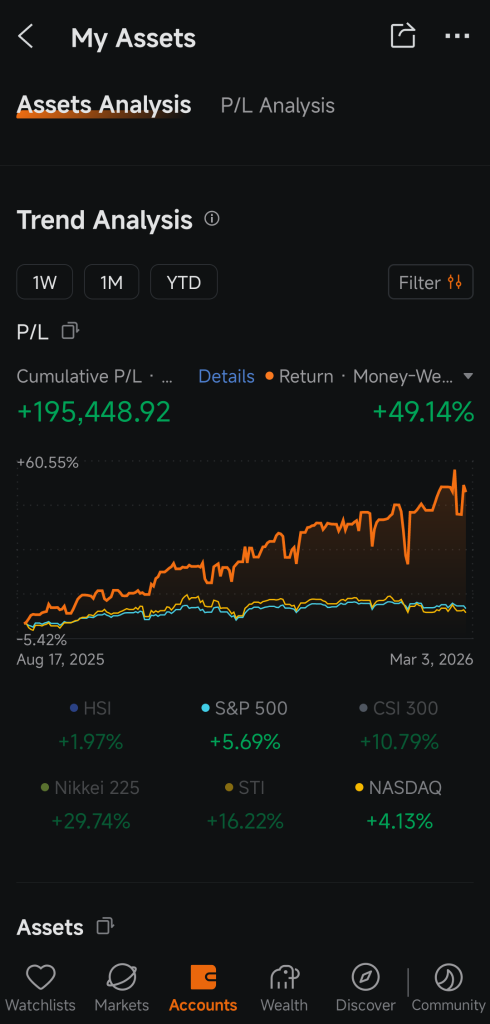
Task: Open the share icon at top
Action: [403, 36]
